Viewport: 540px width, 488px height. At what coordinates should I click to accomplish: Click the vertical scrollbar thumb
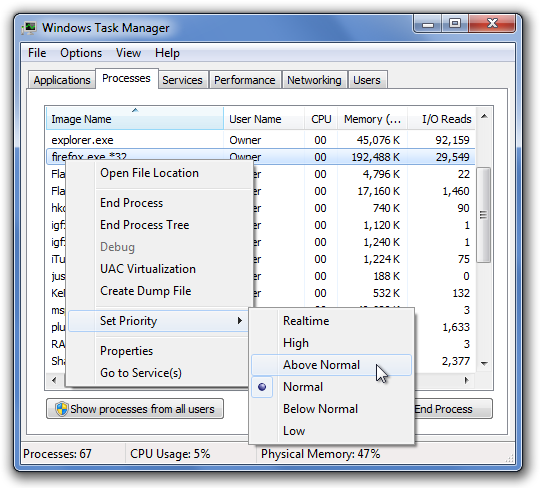pyautogui.click(x=484, y=215)
